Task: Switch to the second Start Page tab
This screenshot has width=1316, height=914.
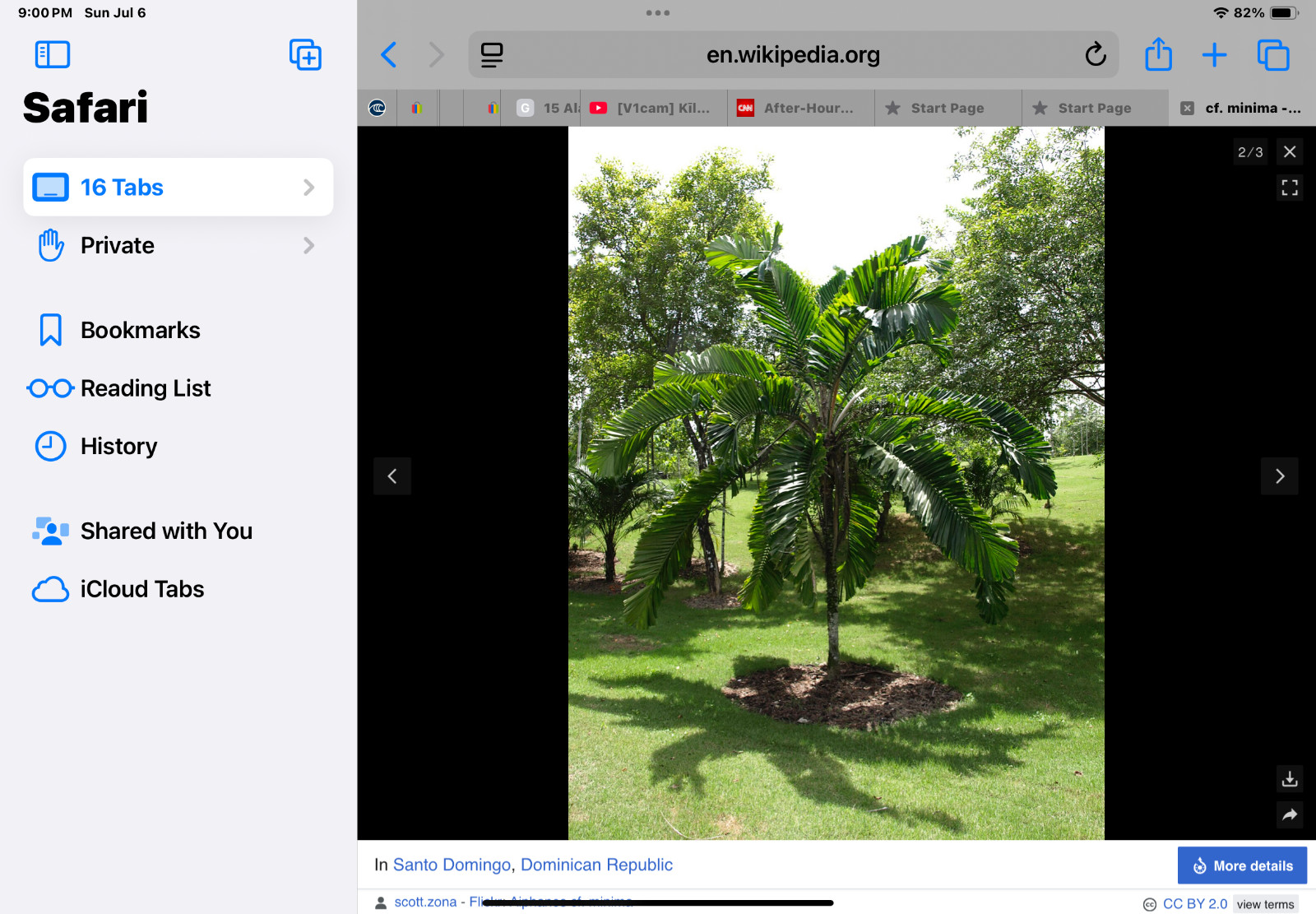Action: 1096,108
